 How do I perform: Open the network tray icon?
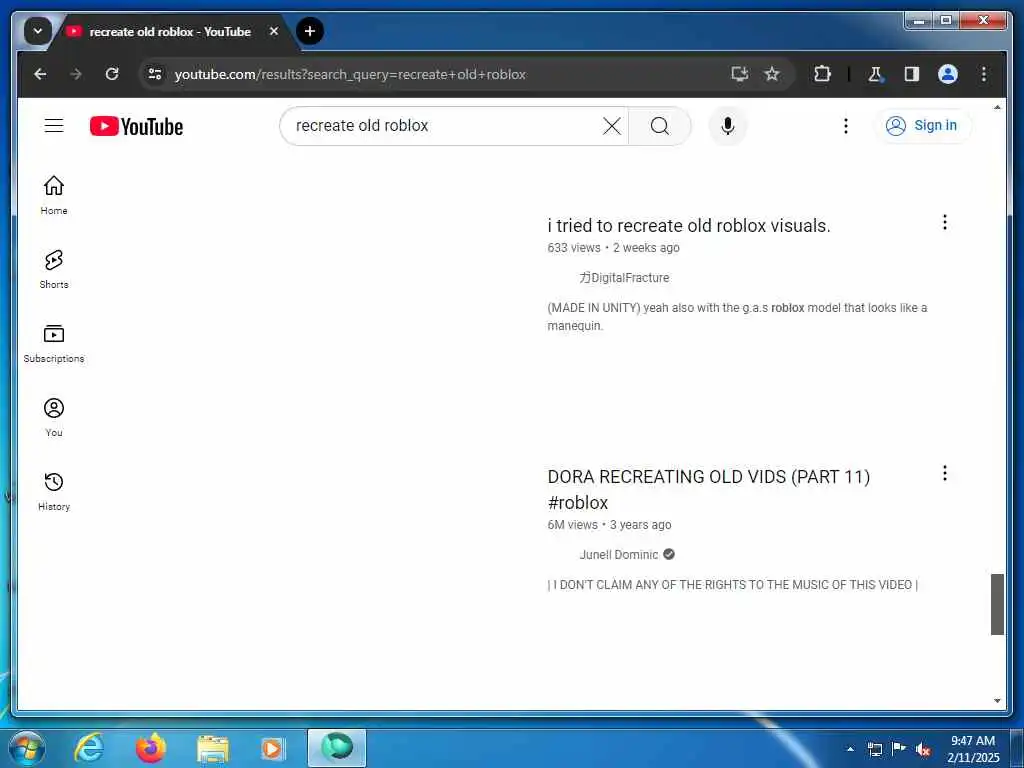[874, 749]
